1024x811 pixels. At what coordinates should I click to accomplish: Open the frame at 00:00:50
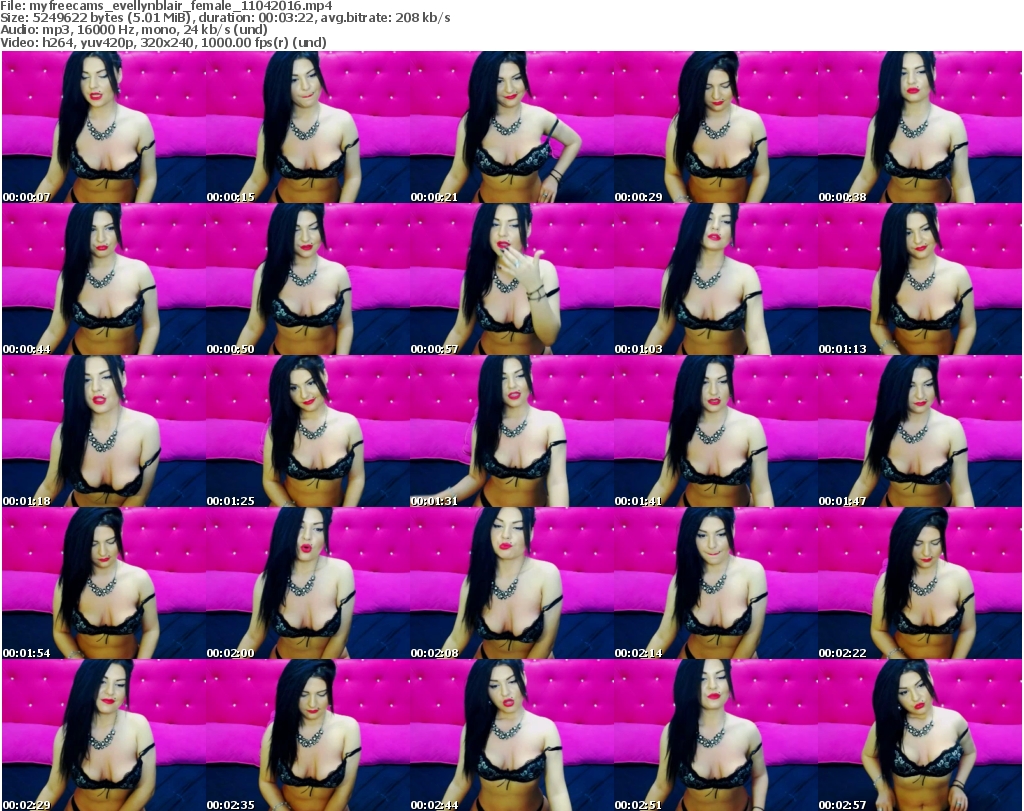308,279
